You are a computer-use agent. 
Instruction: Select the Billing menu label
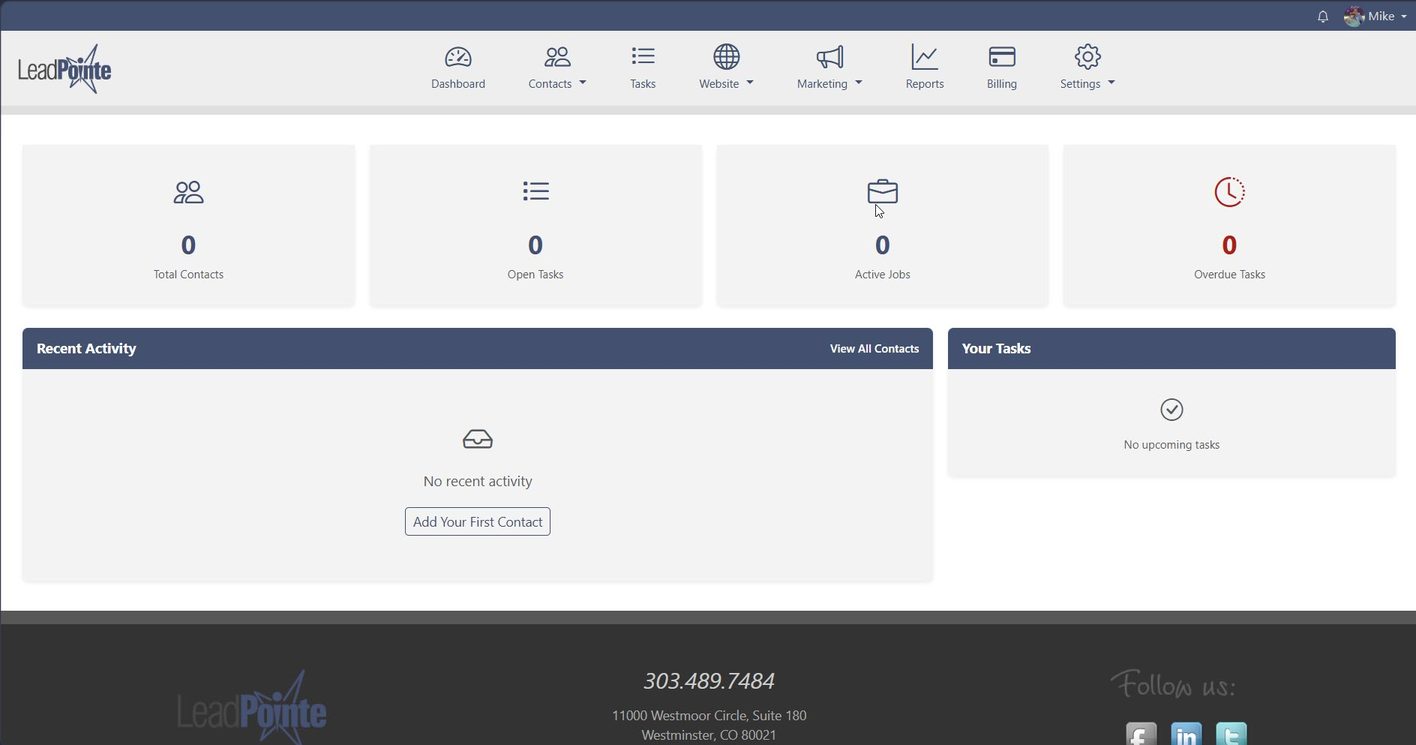[1002, 84]
